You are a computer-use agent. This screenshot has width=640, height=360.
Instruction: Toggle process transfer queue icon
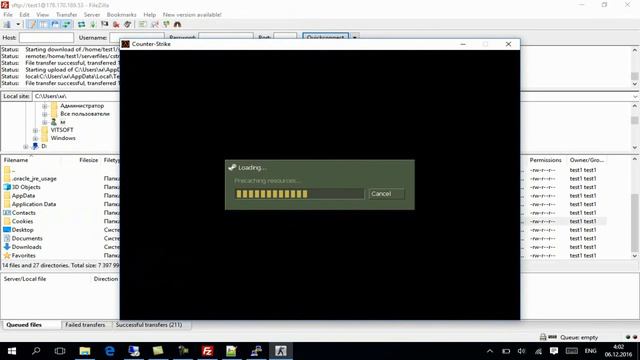pos(93,24)
